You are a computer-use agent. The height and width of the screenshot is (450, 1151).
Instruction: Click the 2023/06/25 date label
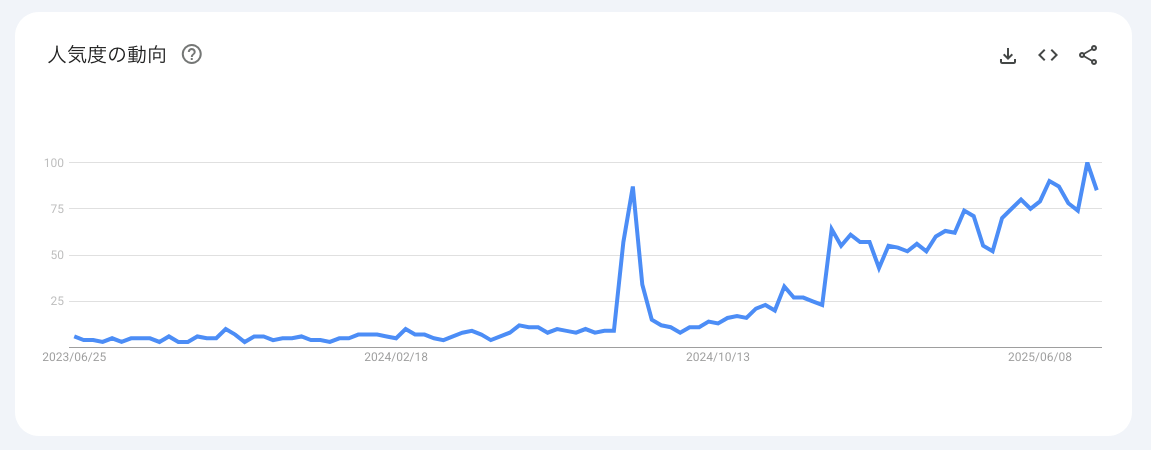tap(75, 357)
